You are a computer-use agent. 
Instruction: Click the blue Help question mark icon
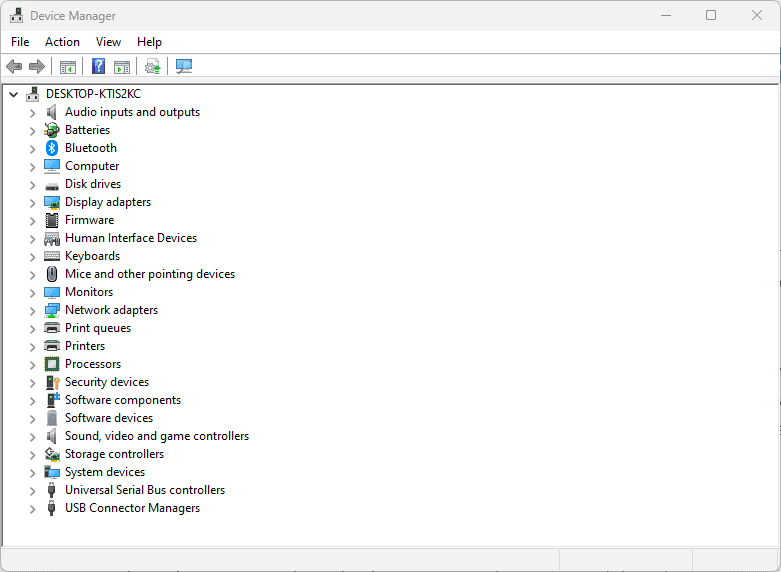tap(98, 66)
